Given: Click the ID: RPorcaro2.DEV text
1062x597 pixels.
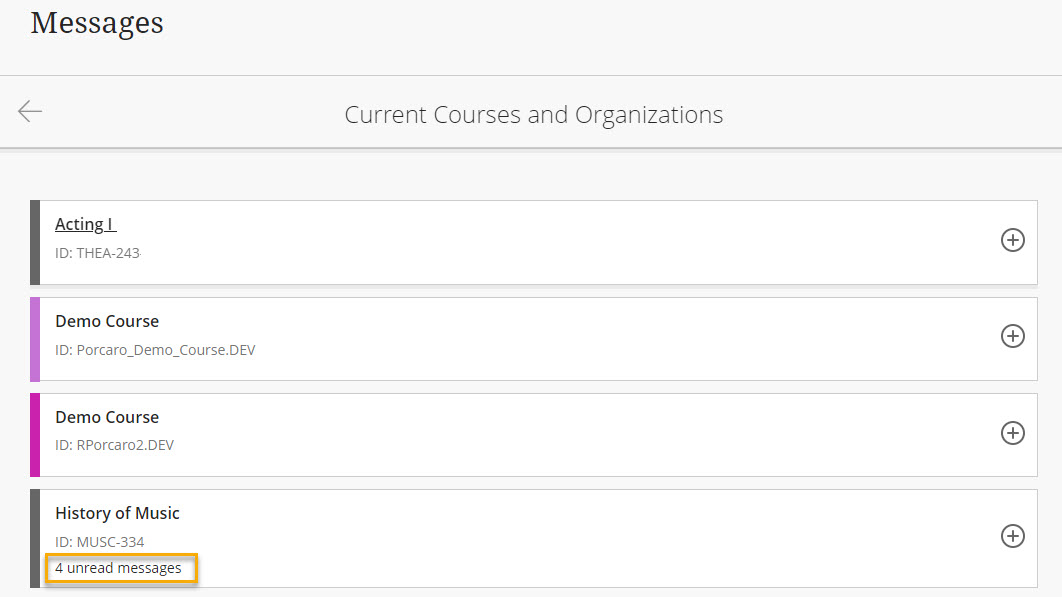Looking at the screenshot, I should pyautogui.click(x=114, y=445).
